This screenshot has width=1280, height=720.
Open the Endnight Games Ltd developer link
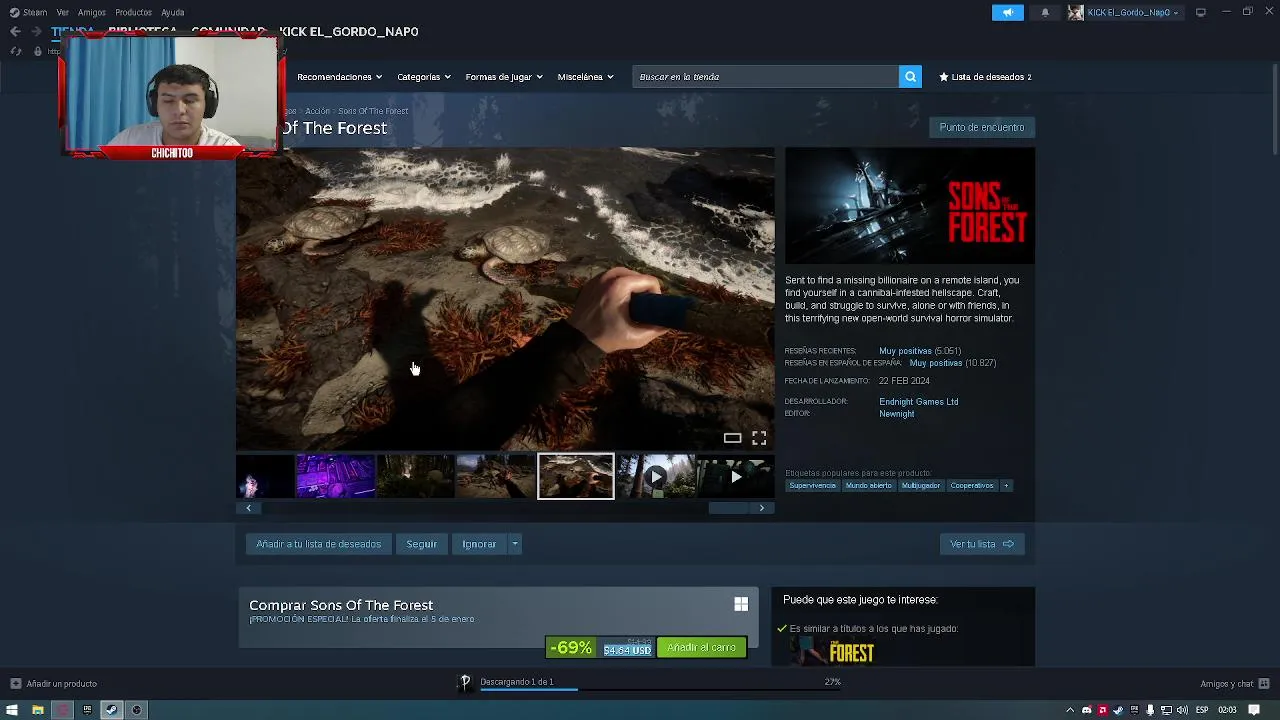click(x=918, y=402)
